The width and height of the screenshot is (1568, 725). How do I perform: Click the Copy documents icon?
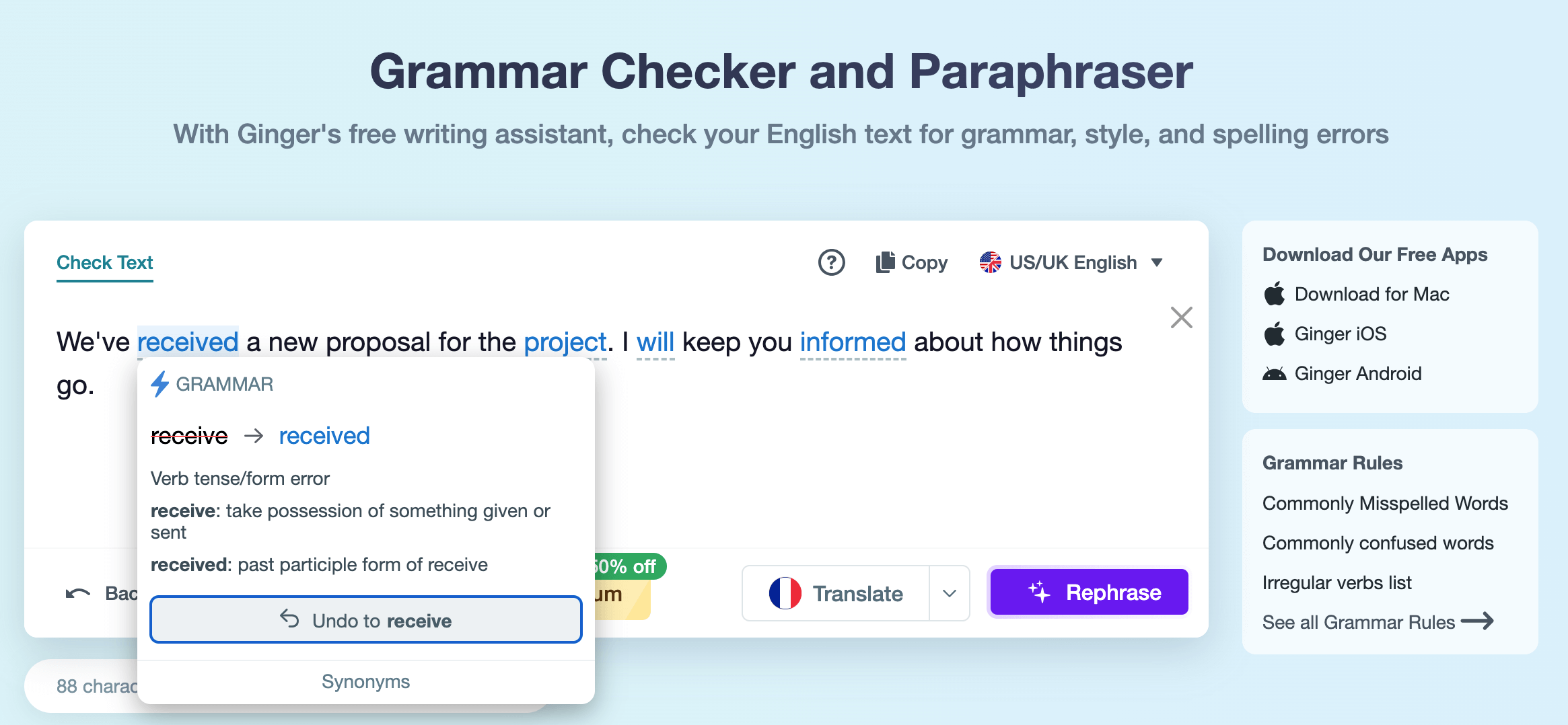pos(885,262)
